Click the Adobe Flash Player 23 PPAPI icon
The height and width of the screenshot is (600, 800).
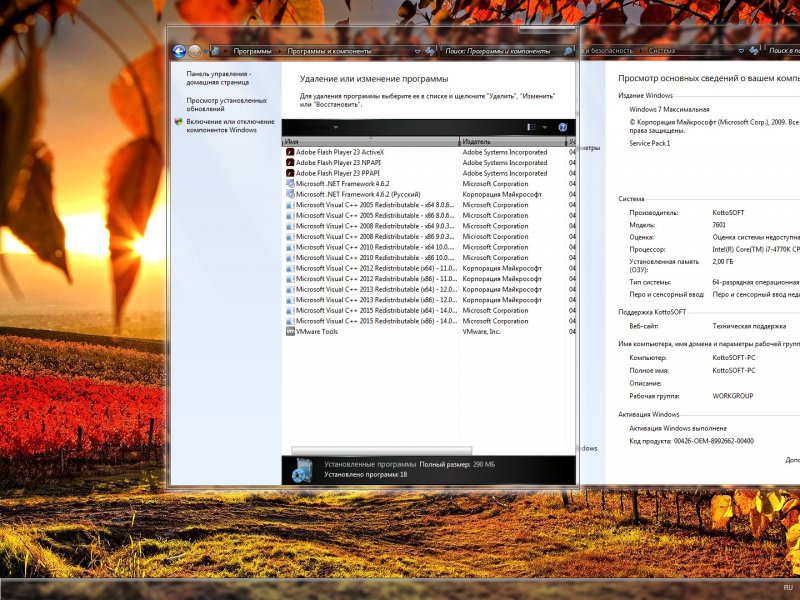coord(290,173)
